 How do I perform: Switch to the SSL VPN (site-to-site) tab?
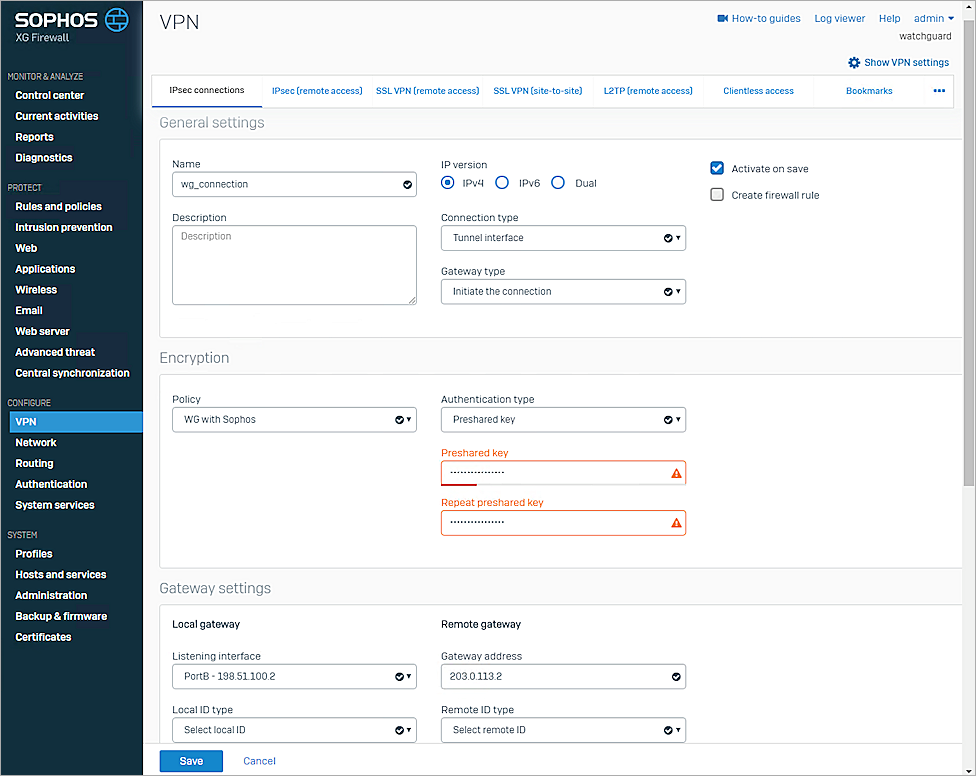pyautogui.click(x=537, y=91)
